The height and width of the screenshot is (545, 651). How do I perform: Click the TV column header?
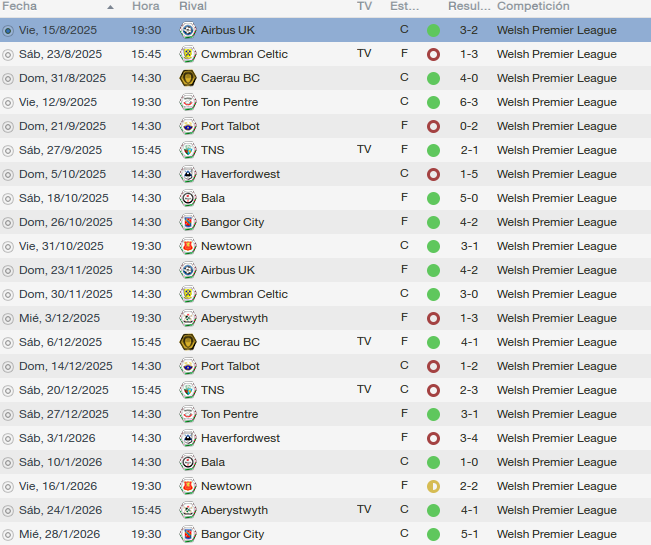[364, 6]
